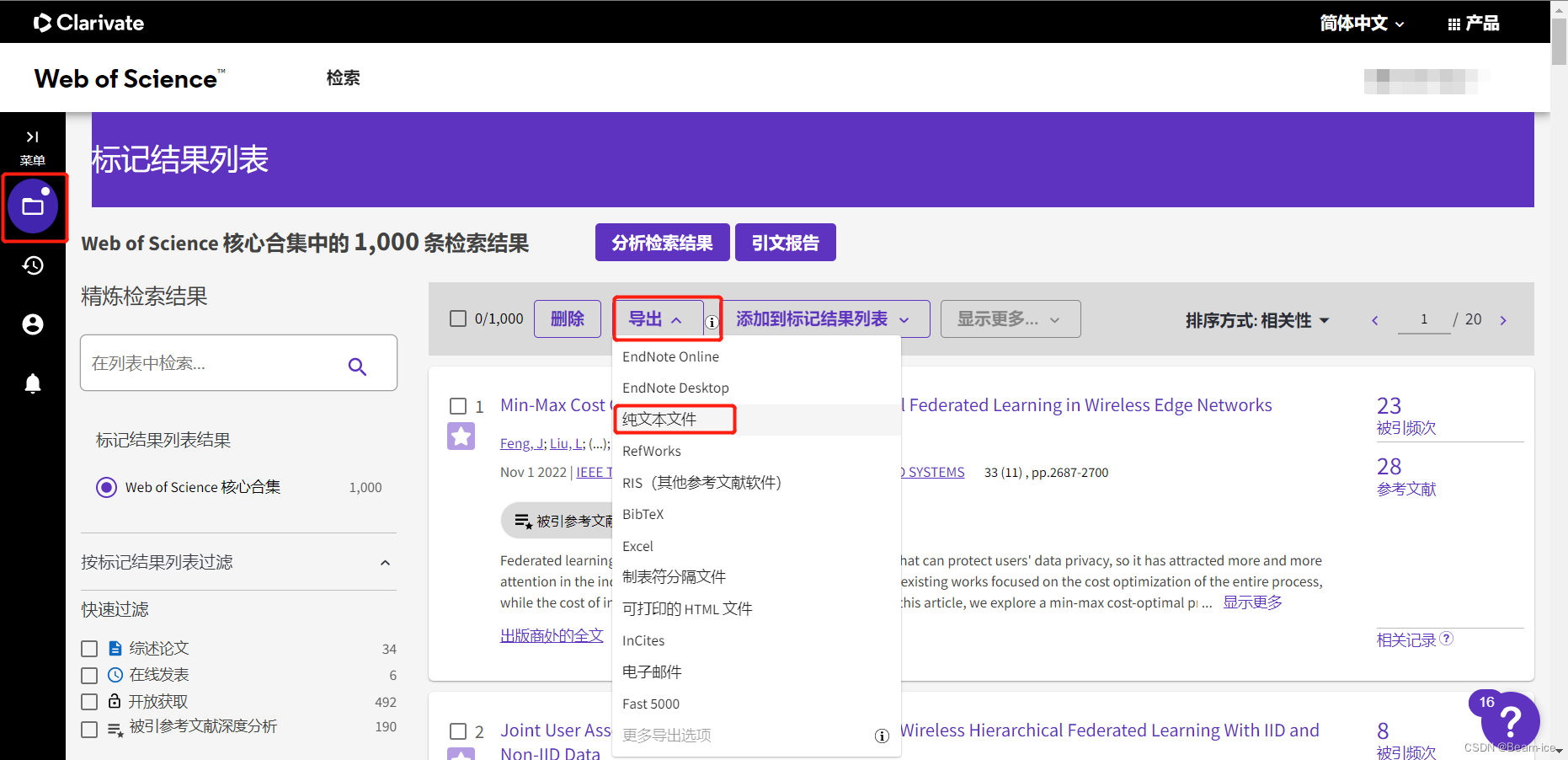Choose 纯文本文件 export option
Viewport: 1568px width, 760px height.
pyautogui.click(x=756, y=420)
